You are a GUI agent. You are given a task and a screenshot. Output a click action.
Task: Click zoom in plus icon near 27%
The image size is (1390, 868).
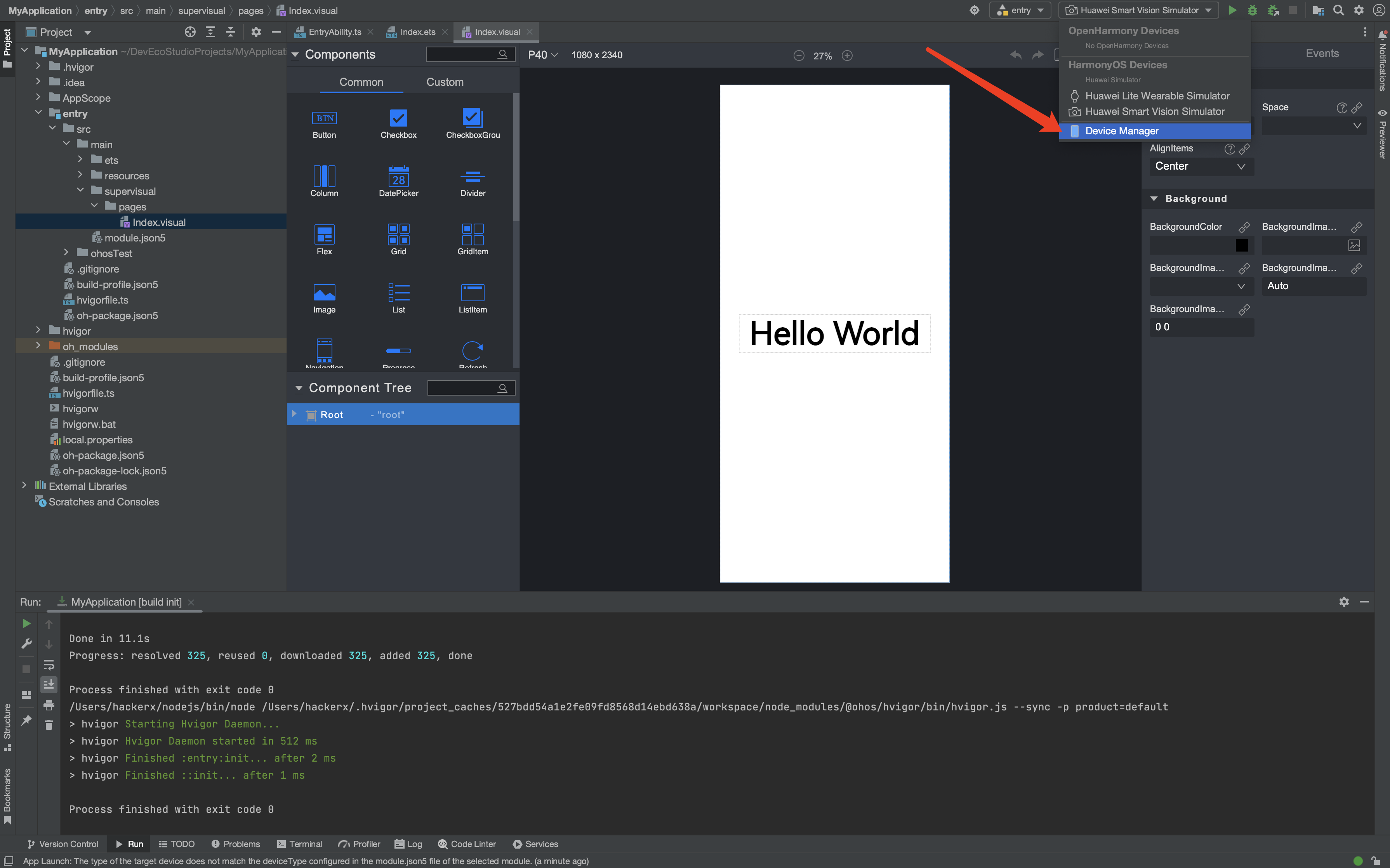click(847, 56)
